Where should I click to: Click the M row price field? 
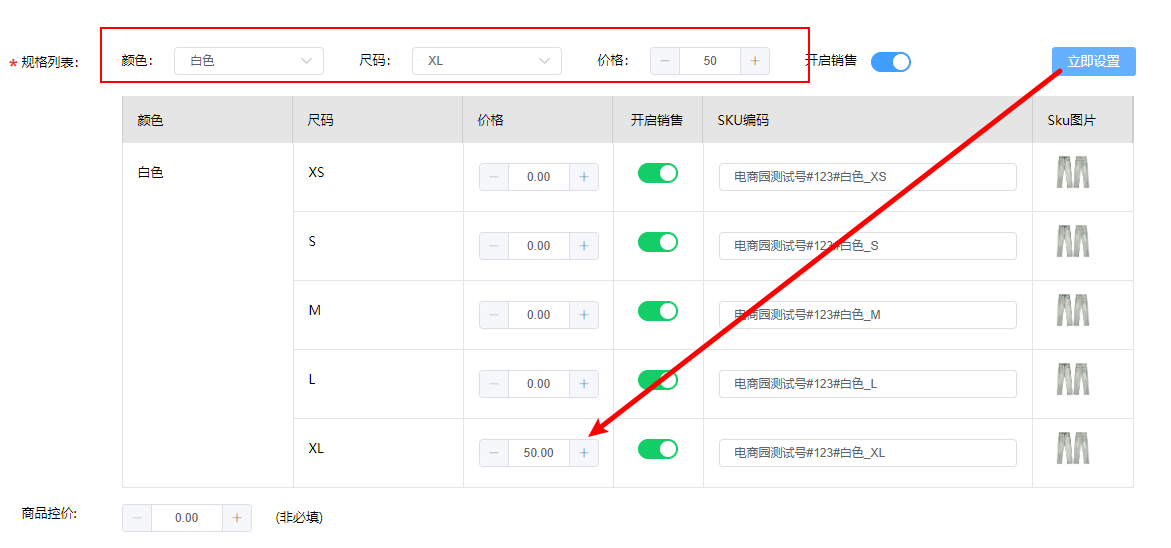click(x=539, y=315)
